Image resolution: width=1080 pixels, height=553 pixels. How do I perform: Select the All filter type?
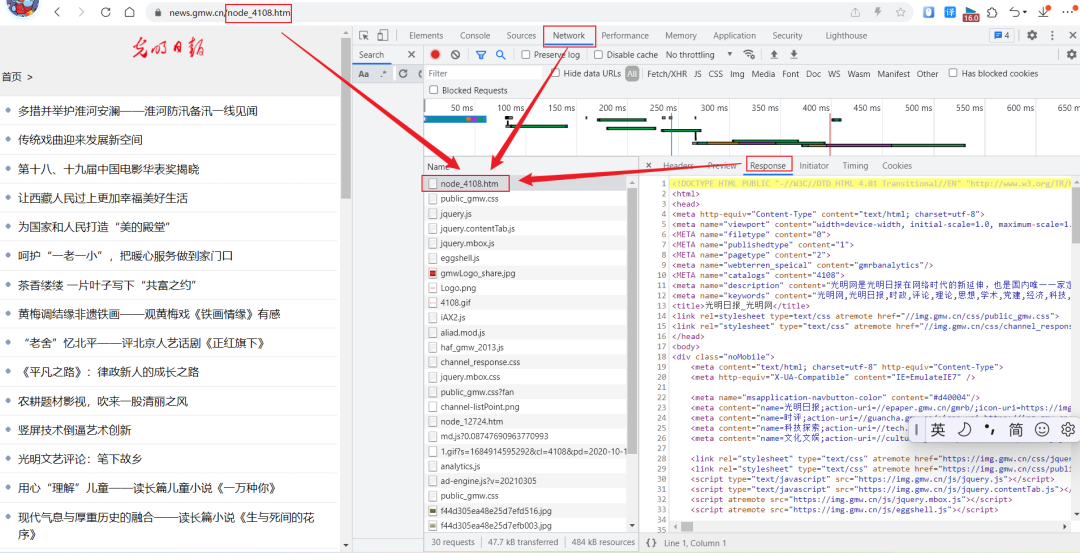632,74
